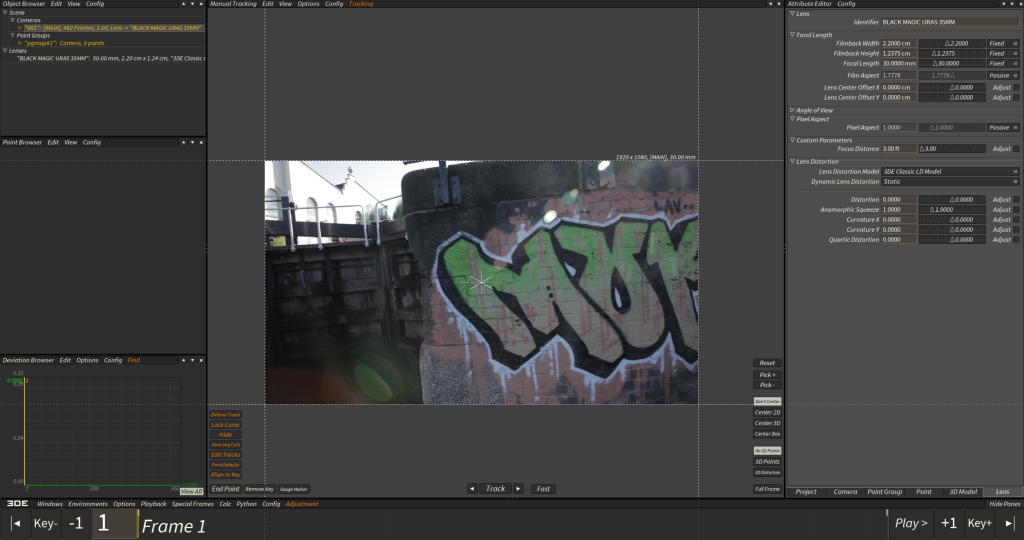Open Point Defaults option
The image size is (1024, 540).
(225, 465)
